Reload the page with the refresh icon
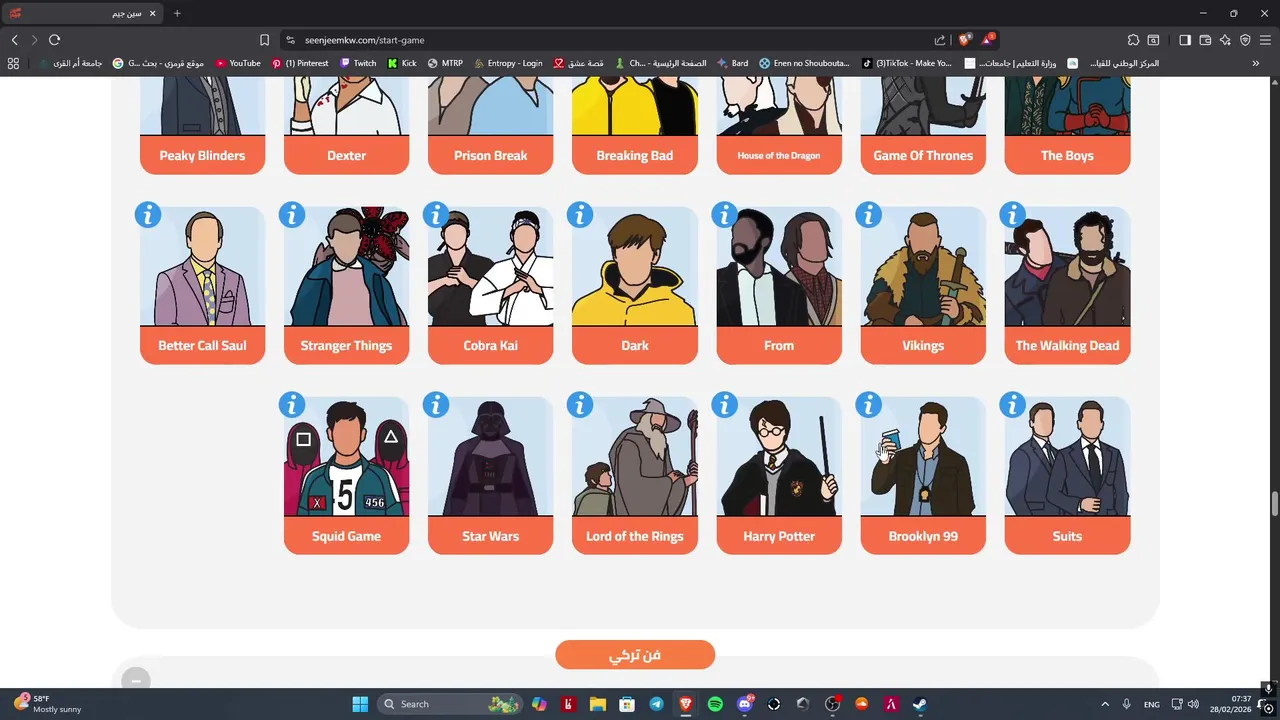Image resolution: width=1280 pixels, height=720 pixels. [x=54, y=40]
